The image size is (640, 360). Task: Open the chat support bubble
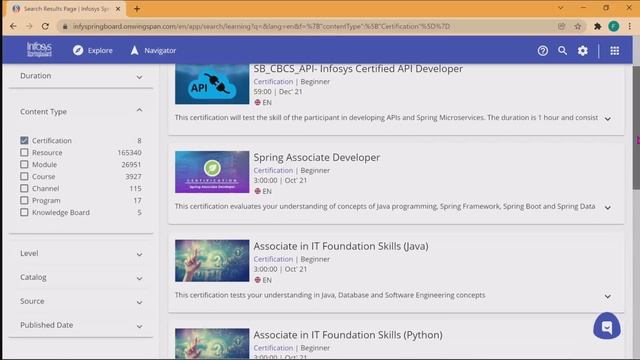click(x=607, y=326)
